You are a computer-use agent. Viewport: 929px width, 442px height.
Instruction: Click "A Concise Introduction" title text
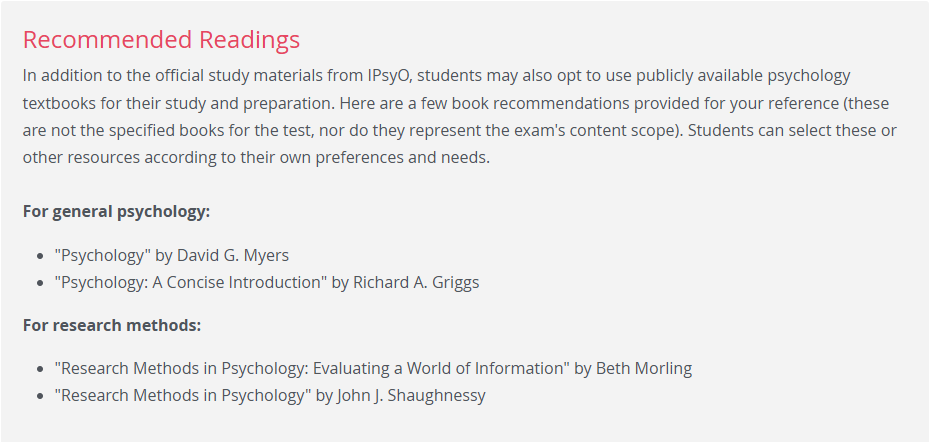coord(237,282)
